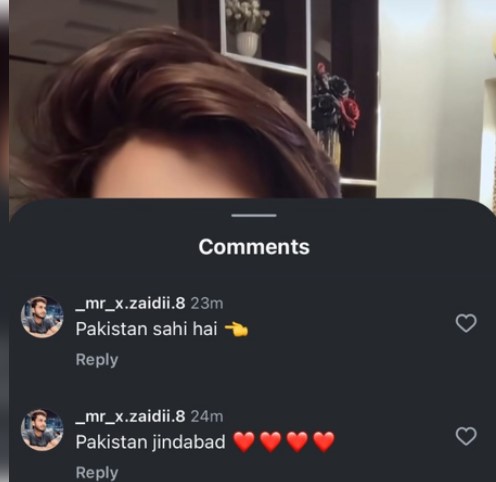Tap the 24m timestamp
This screenshot has width=496, height=482.
pos(207,417)
